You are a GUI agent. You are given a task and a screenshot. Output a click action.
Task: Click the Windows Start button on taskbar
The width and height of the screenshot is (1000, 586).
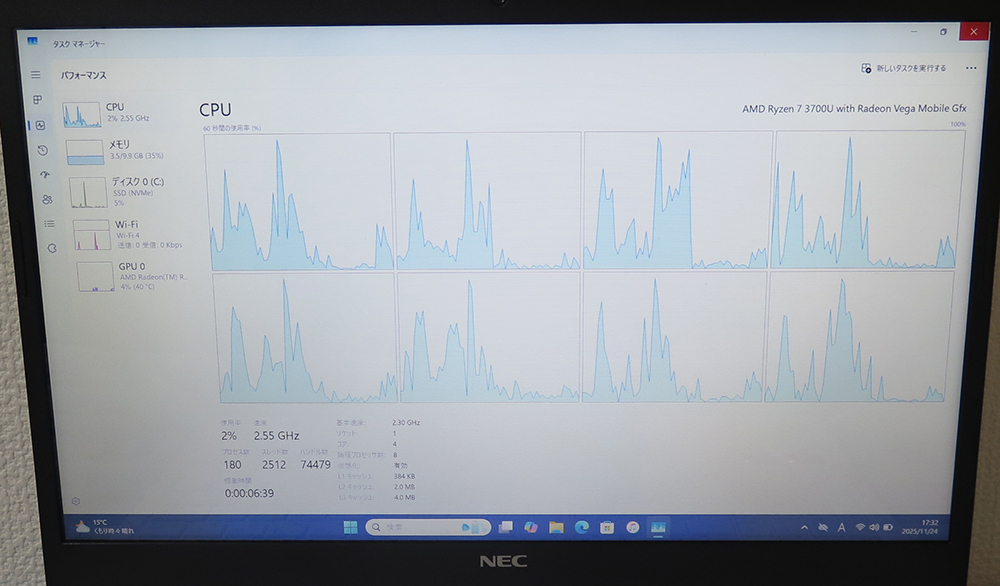(x=349, y=526)
